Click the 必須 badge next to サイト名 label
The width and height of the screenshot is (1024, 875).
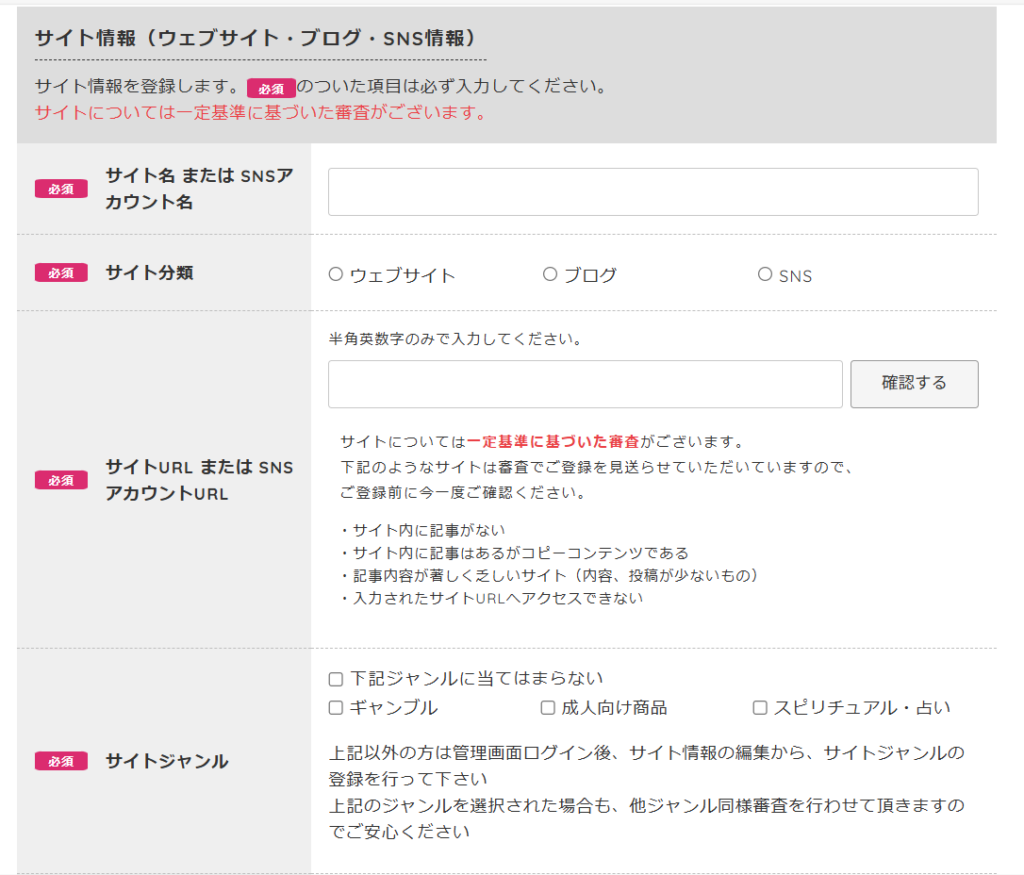[x=61, y=189]
